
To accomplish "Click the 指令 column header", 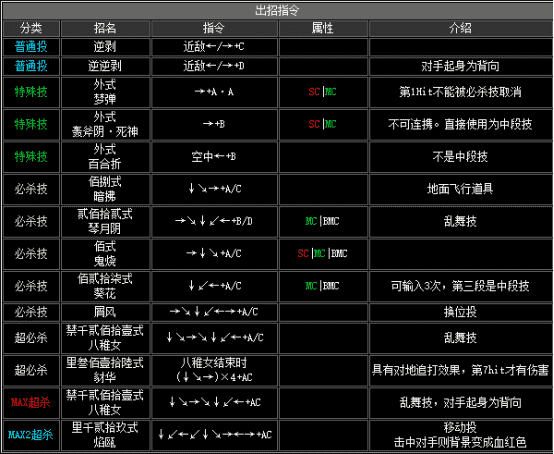I will point(214,28).
